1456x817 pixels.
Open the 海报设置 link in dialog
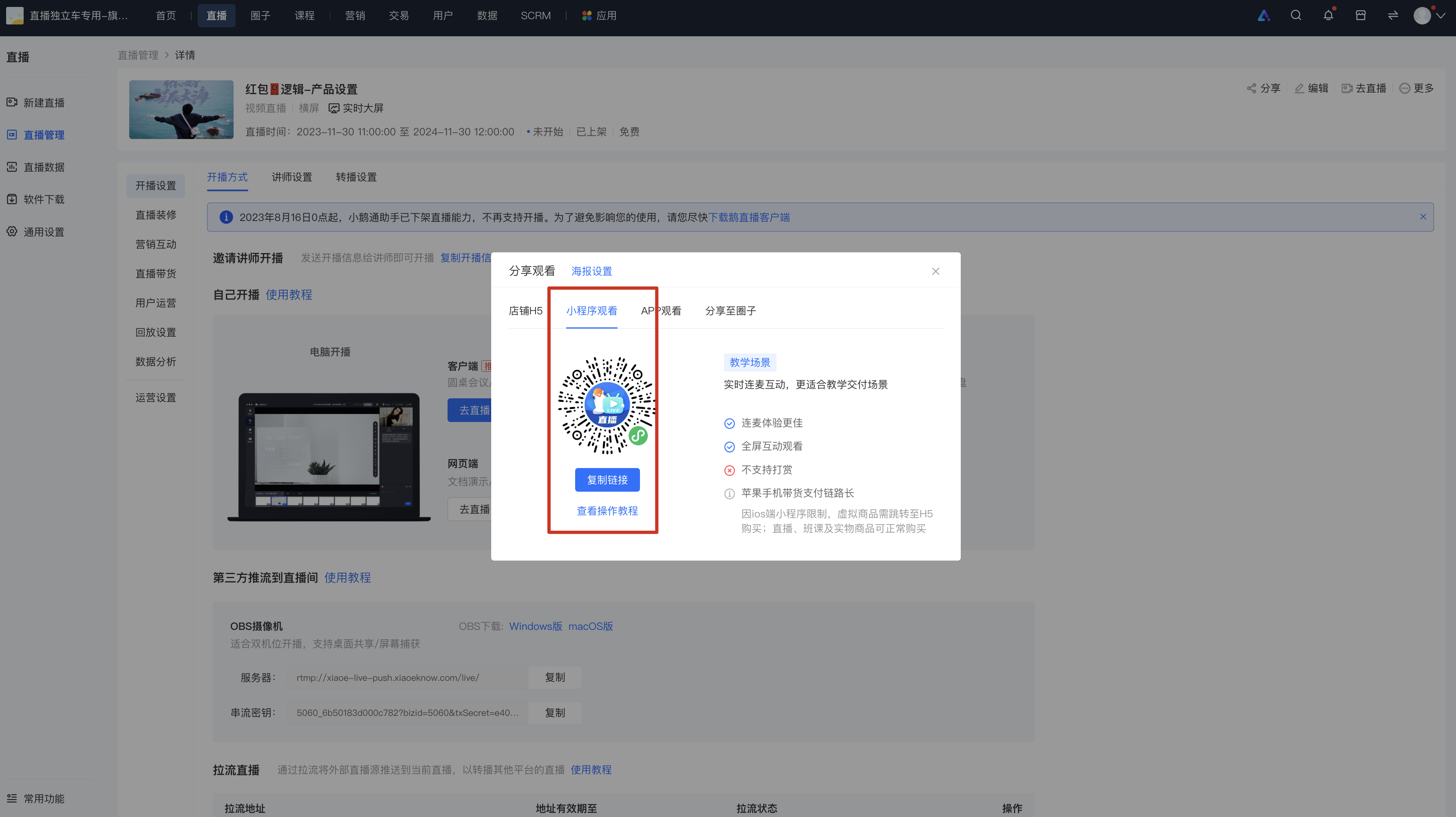(591, 272)
